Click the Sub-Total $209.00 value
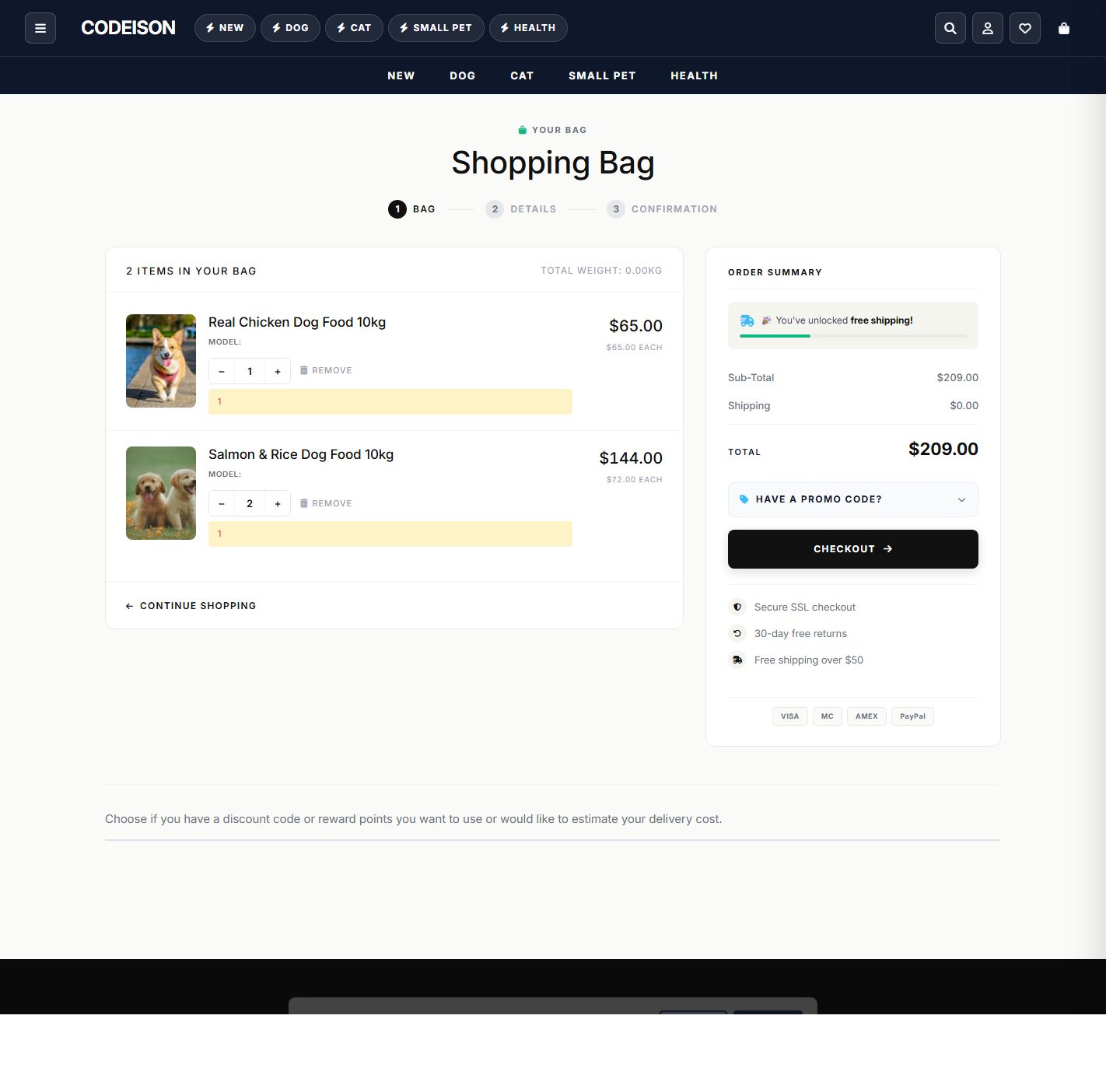This screenshot has width=1120, height=1089. point(957,377)
